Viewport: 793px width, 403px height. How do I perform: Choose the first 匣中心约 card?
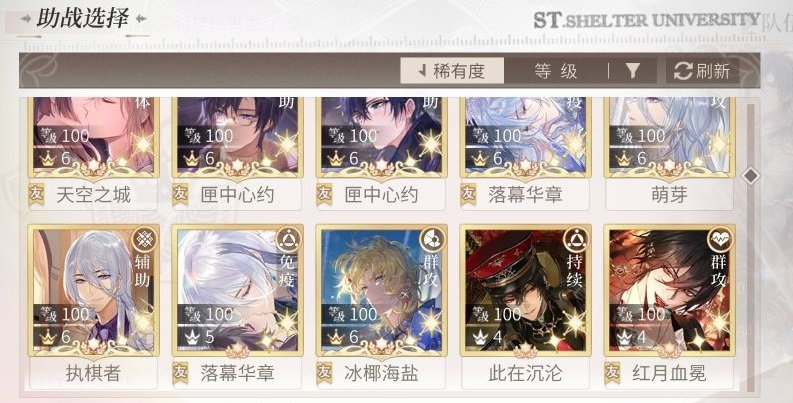(238, 152)
